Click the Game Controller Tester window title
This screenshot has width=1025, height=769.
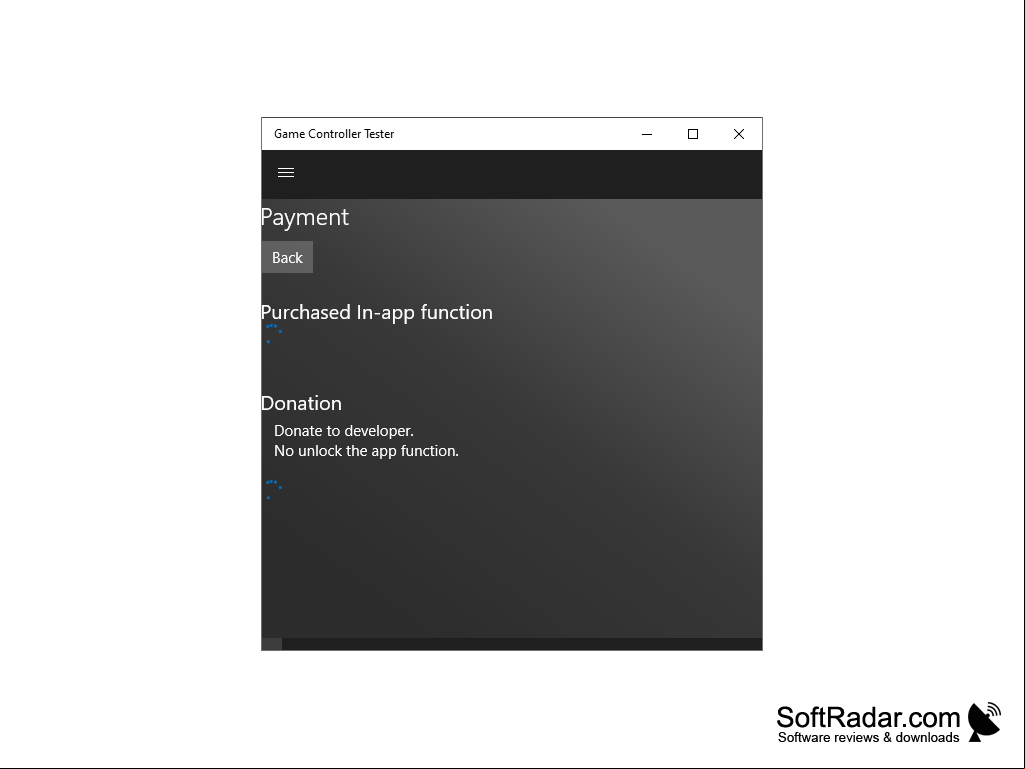pyautogui.click(x=334, y=134)
